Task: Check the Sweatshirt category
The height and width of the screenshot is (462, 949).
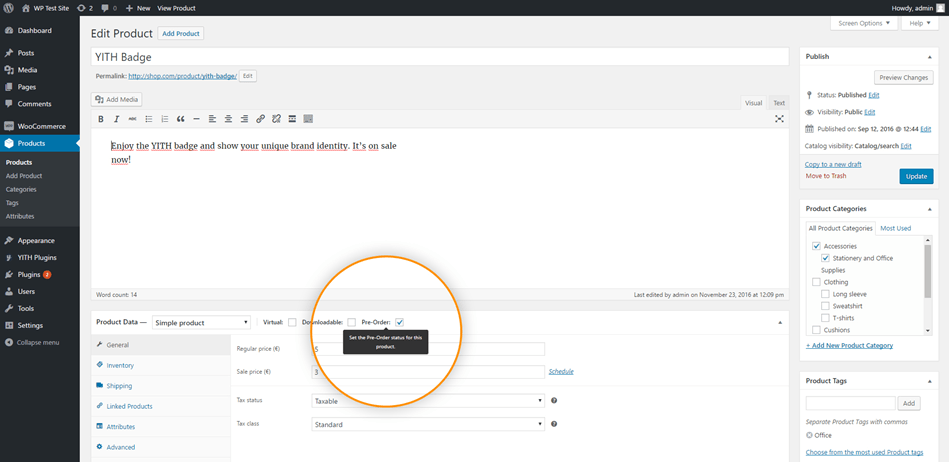Action: pyautogui.click(x=825, y=306)
